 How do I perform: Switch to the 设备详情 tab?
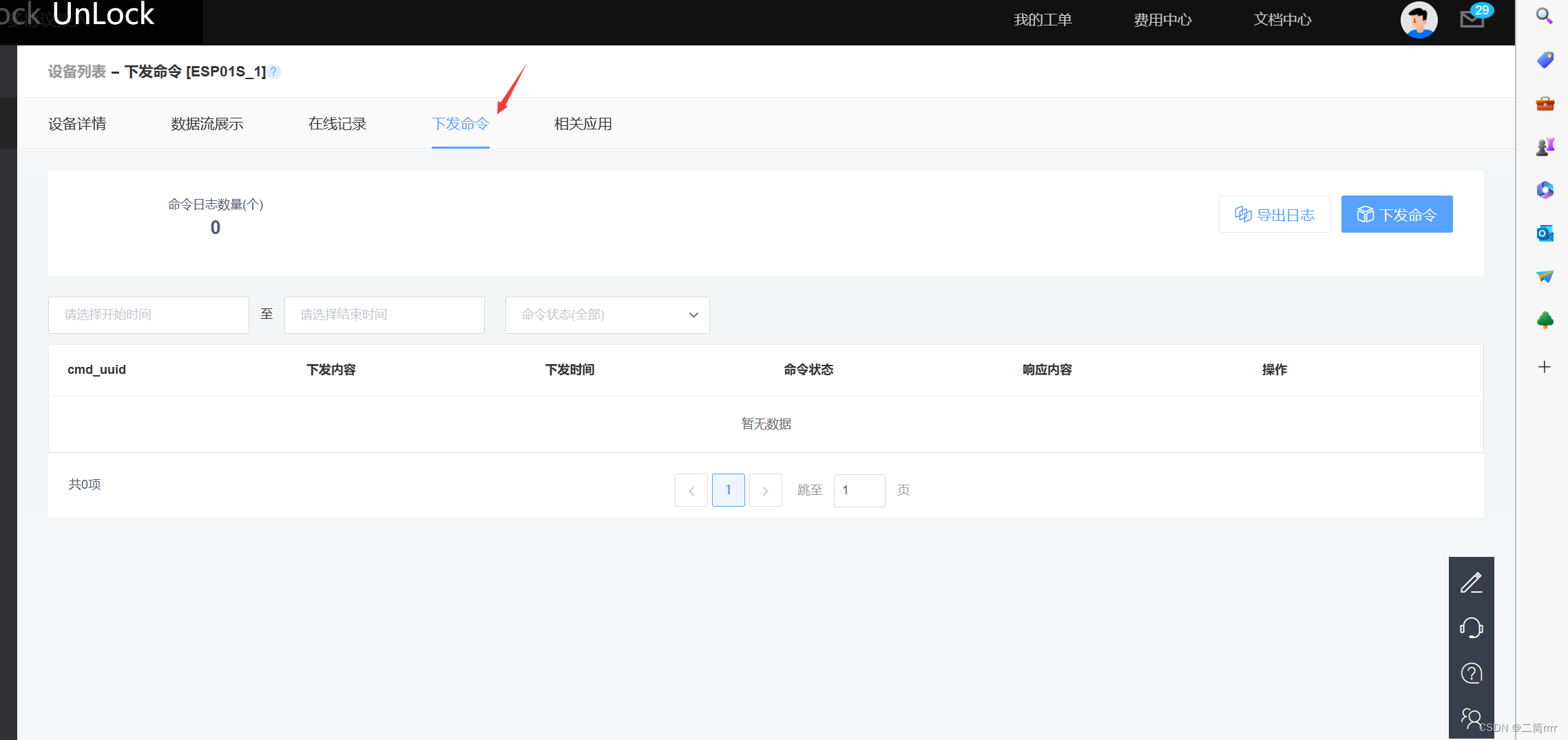pyautogui.click(x=77, y=124)
